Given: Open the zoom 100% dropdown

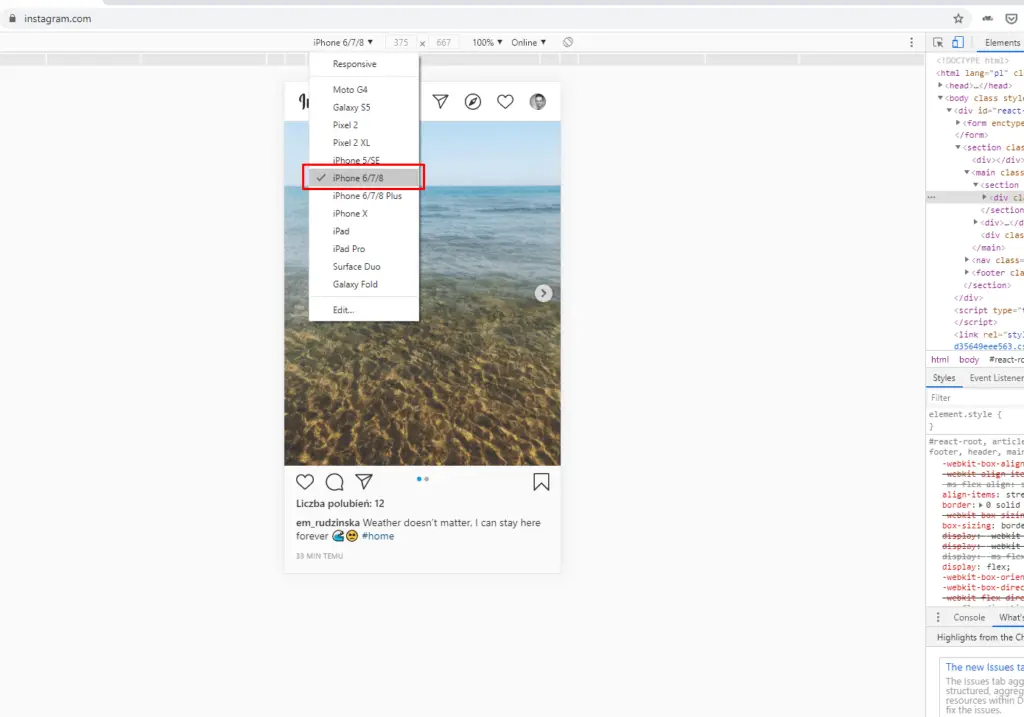Looking at the screenshot, I should click(487, 43).
